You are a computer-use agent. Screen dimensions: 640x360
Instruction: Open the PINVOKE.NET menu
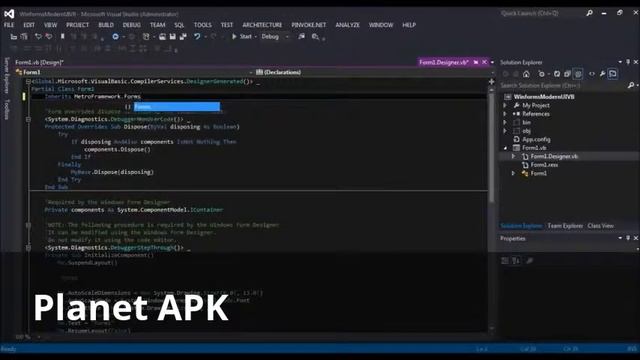[309, 25]
